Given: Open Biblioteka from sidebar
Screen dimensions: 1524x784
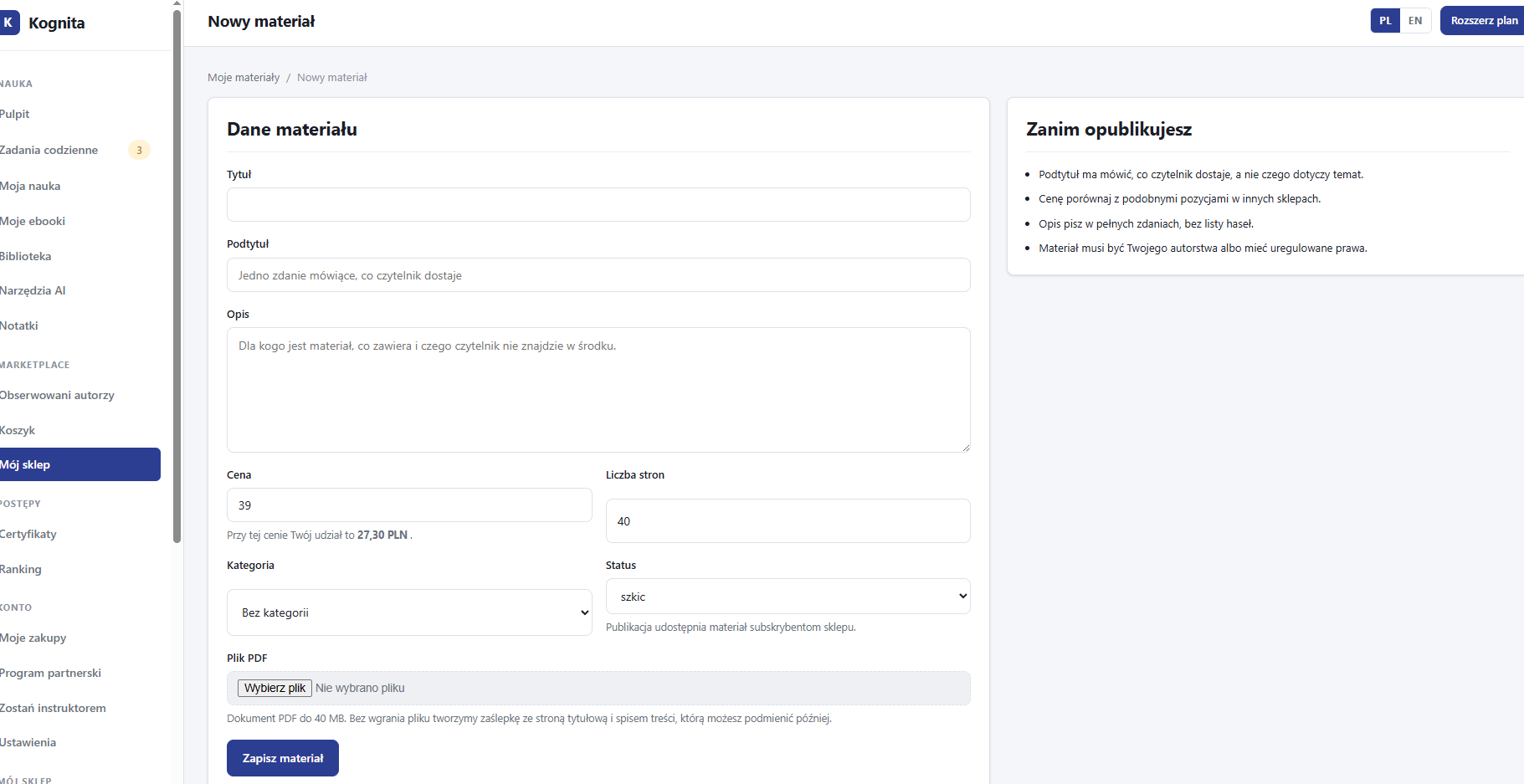Looking at the screenshot, I should tap(25, 257).
